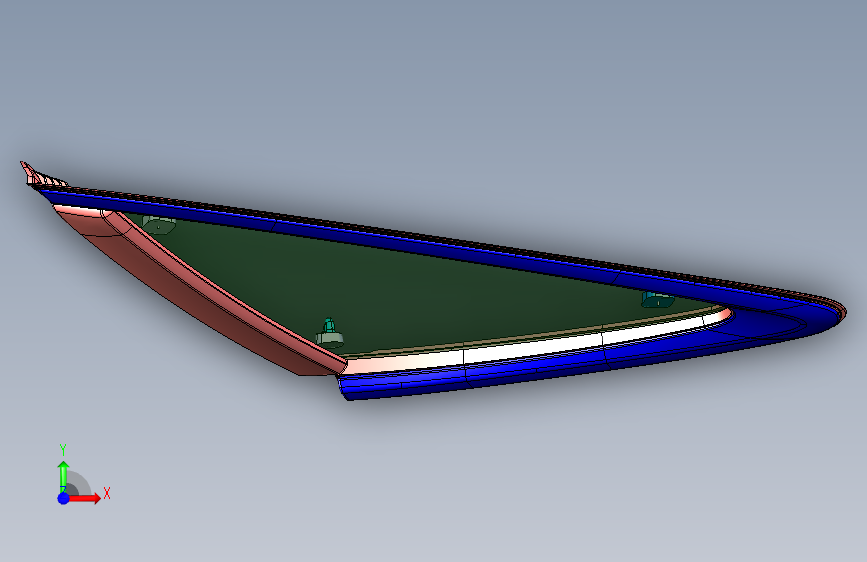867x562 pixels.
Task: Click the green "Y" label of the triad
Action: (63, 450)
